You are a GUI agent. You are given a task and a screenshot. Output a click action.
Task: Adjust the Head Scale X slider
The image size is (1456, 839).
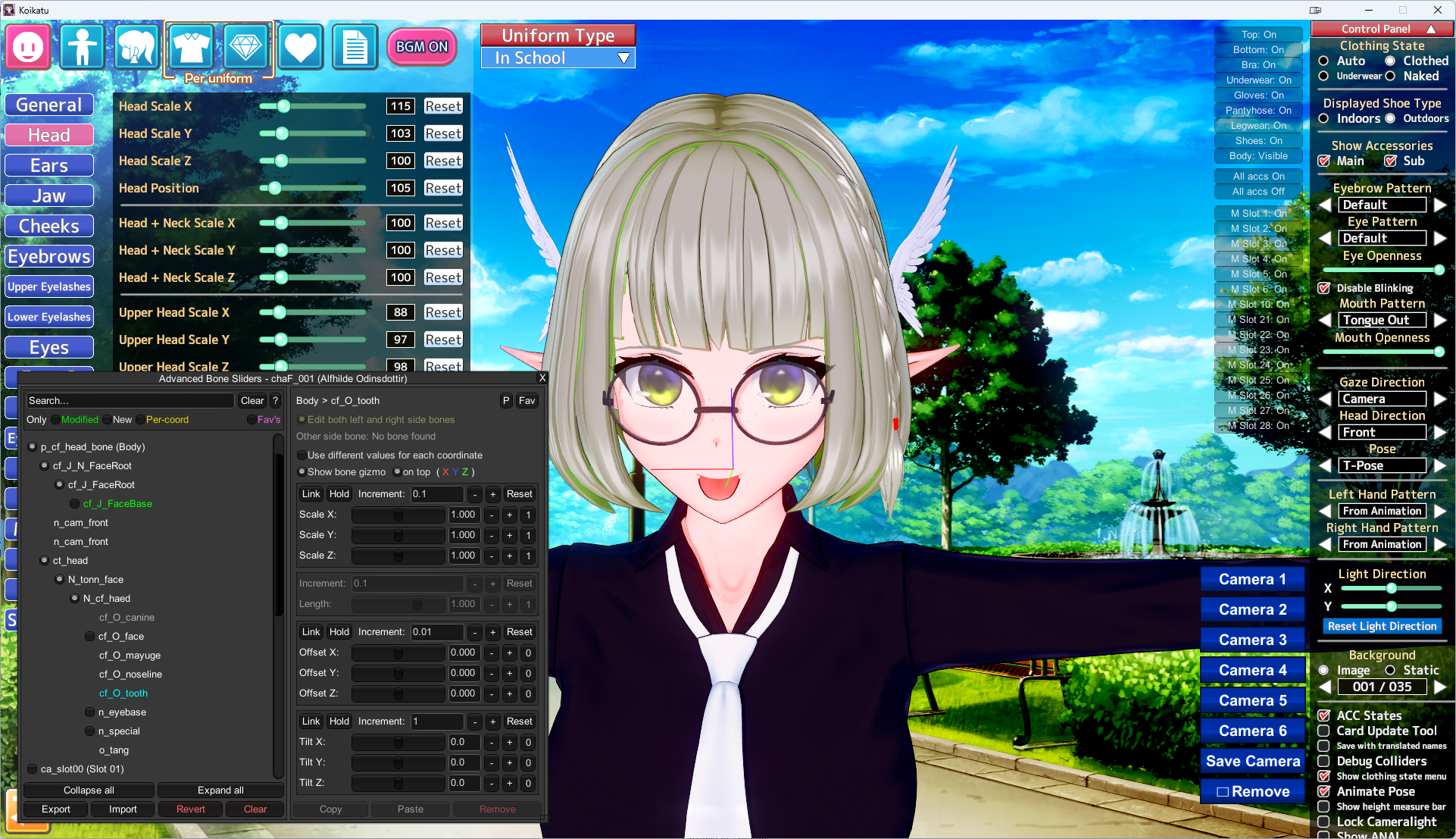[283, 106]
